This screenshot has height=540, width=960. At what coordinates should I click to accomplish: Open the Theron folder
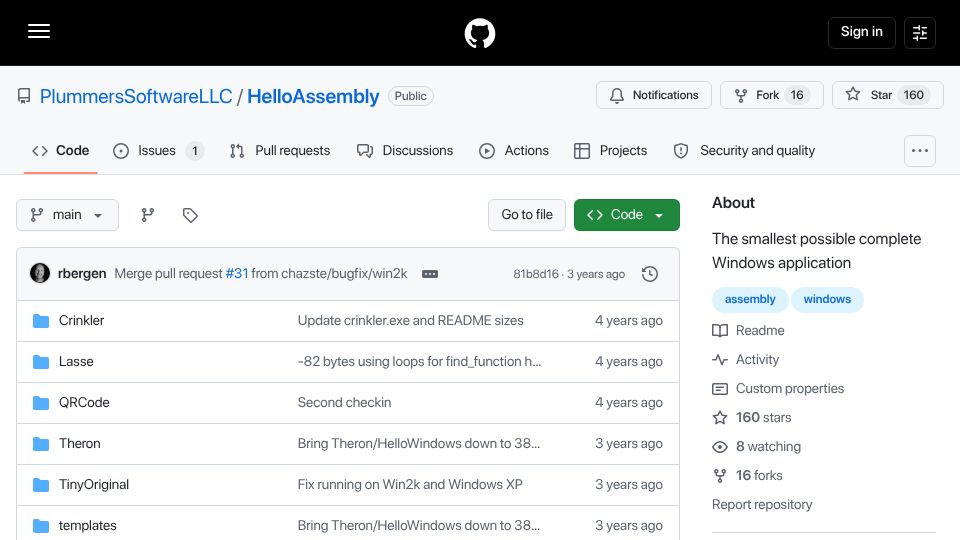click(80, 444)
